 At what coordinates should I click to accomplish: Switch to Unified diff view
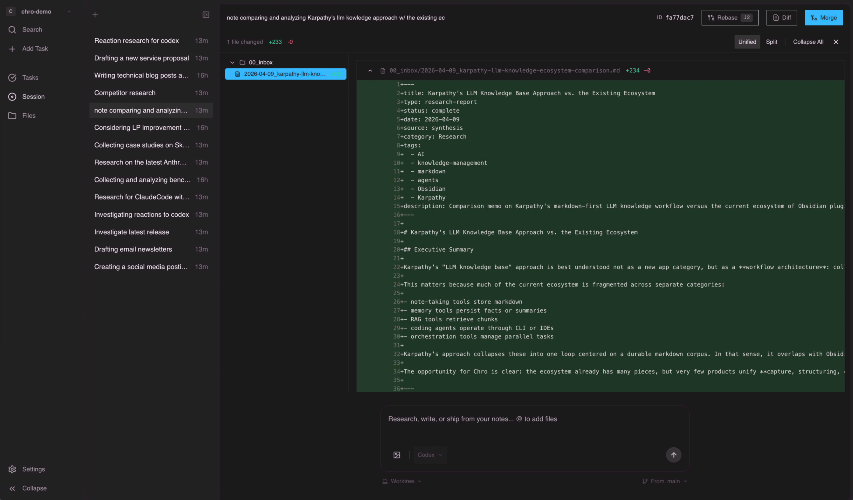[747, 42]
